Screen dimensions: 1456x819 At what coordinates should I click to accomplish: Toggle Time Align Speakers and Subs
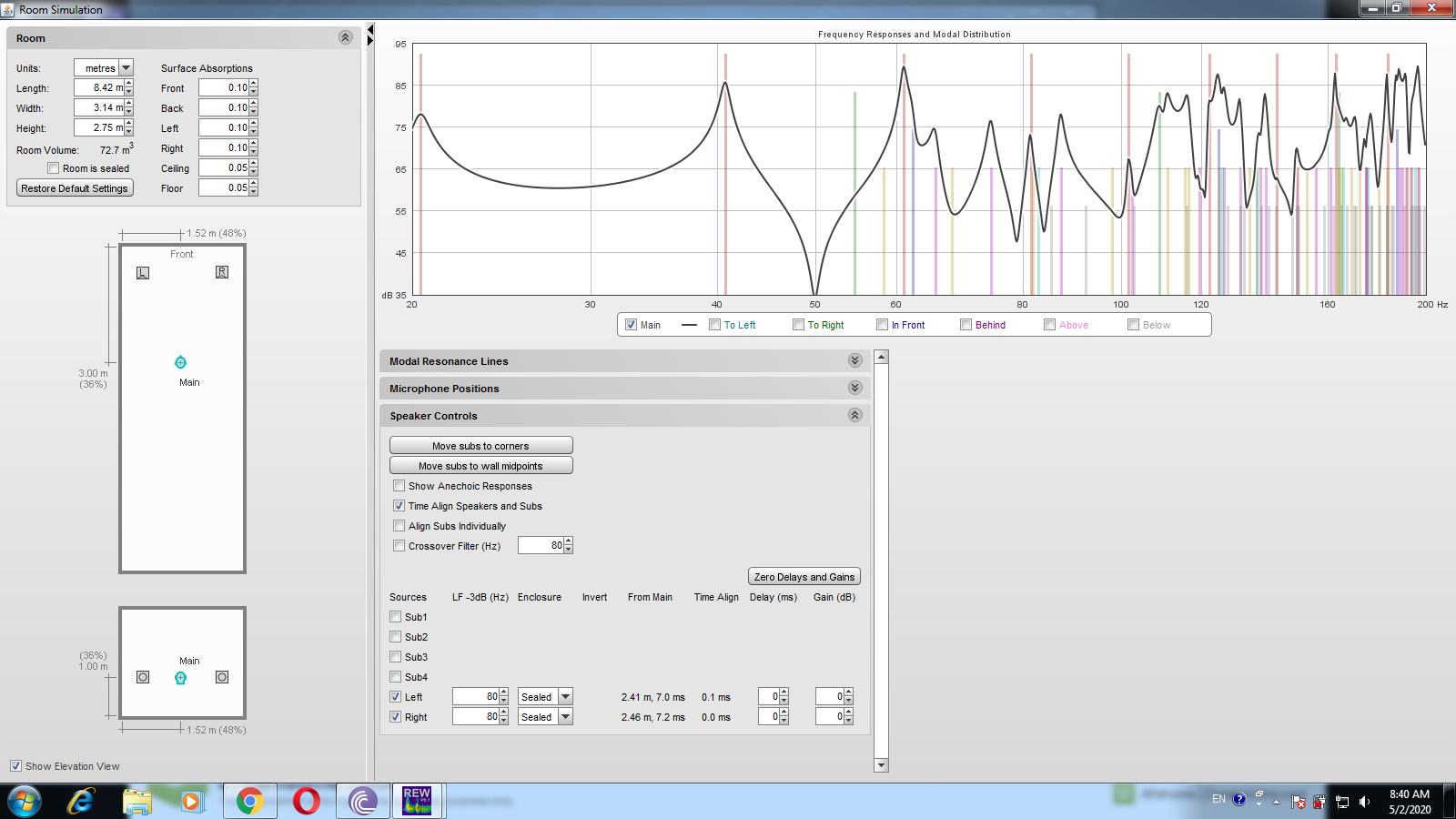tap(399, 506)
